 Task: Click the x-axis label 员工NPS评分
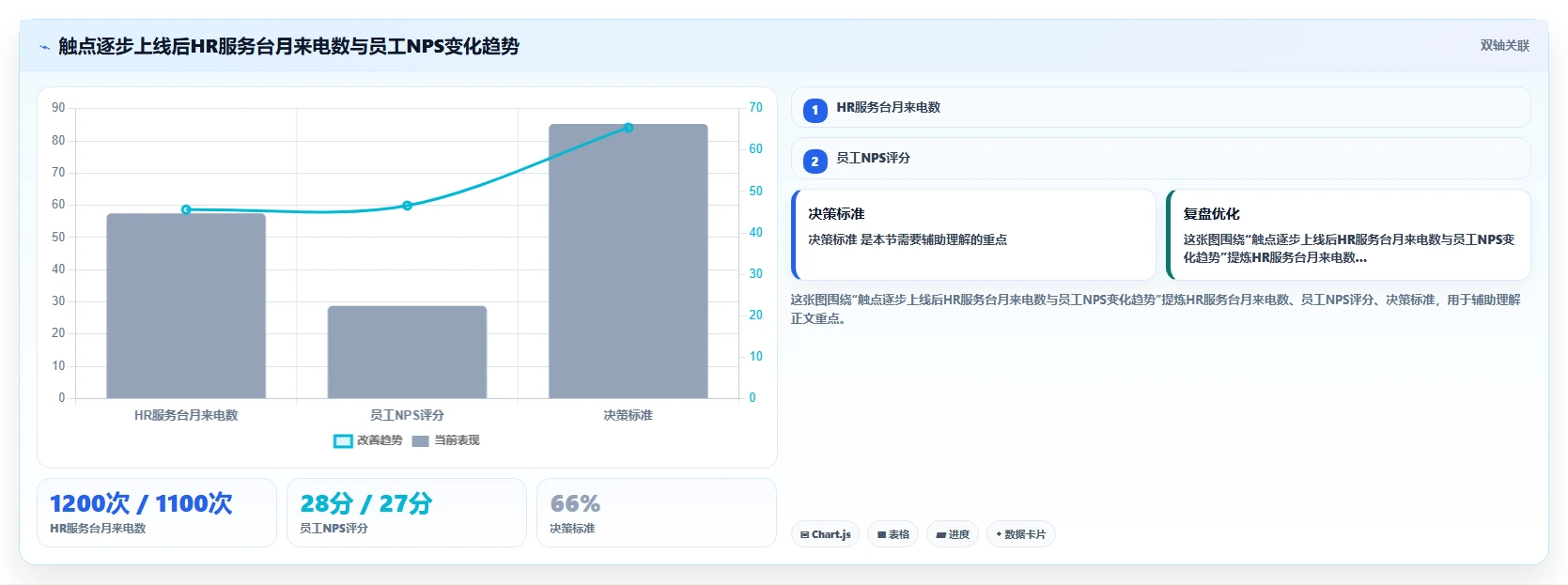pos(407,415)
